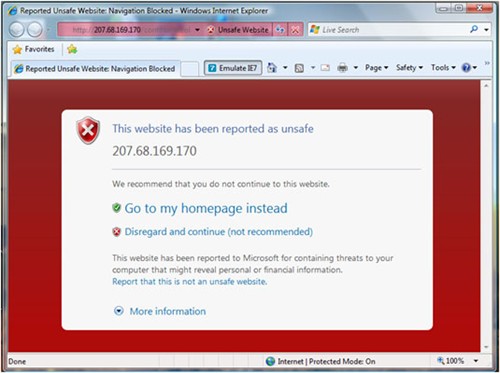Open the Print options dropdown arrow

coord(356,68)
